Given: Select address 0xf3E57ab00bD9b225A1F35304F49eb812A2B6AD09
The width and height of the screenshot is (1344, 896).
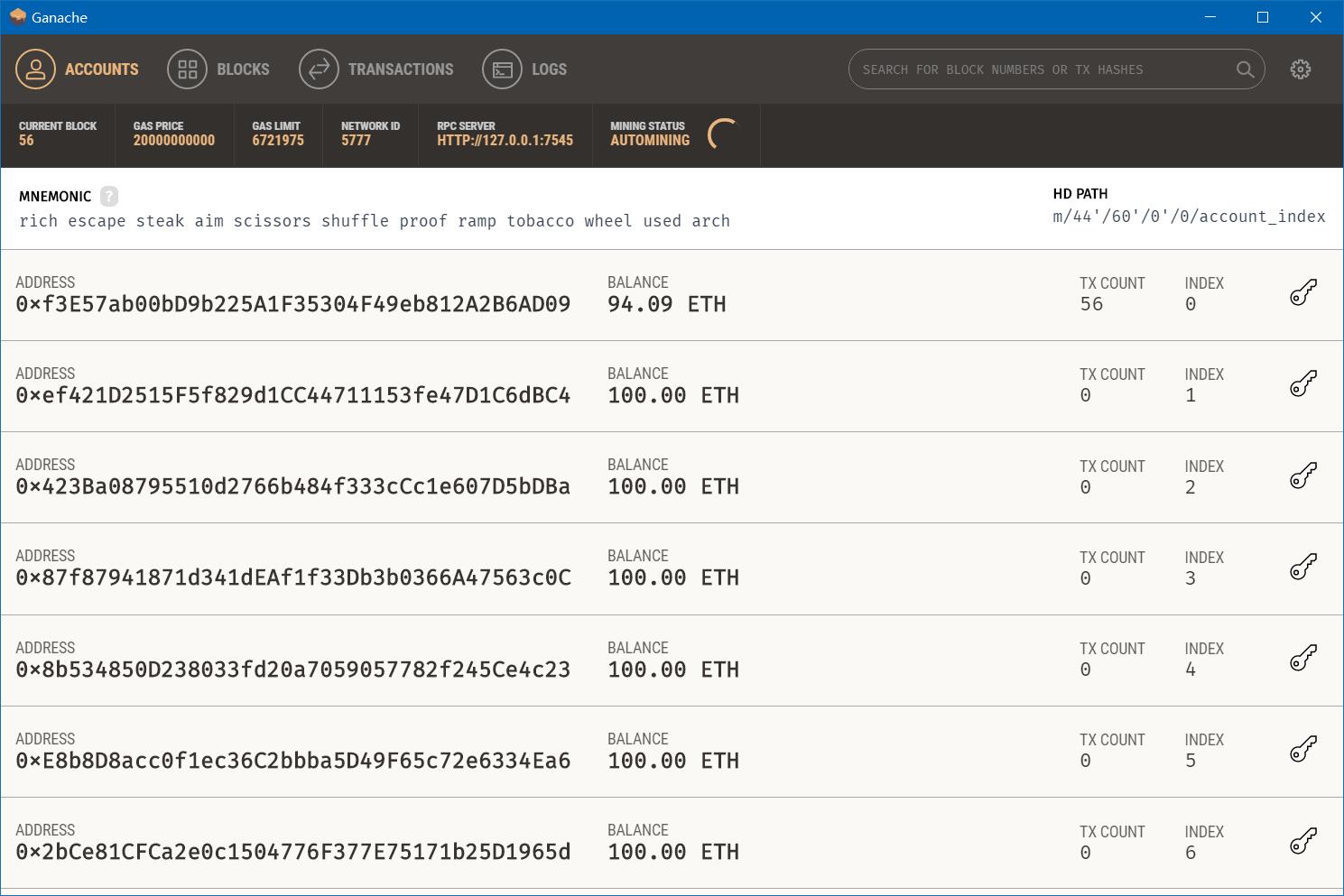Looking at the screenshot, I should click(293, 304).
